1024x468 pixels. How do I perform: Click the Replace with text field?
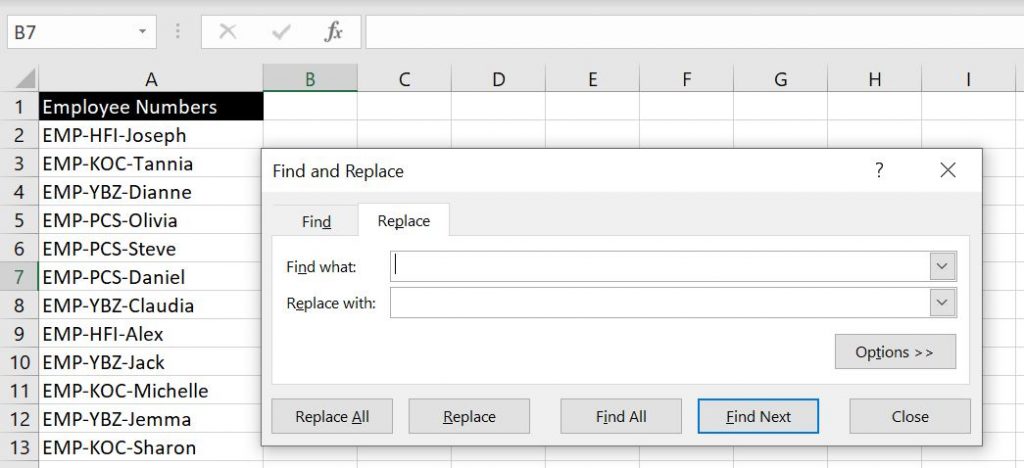(x=660, y=303)
